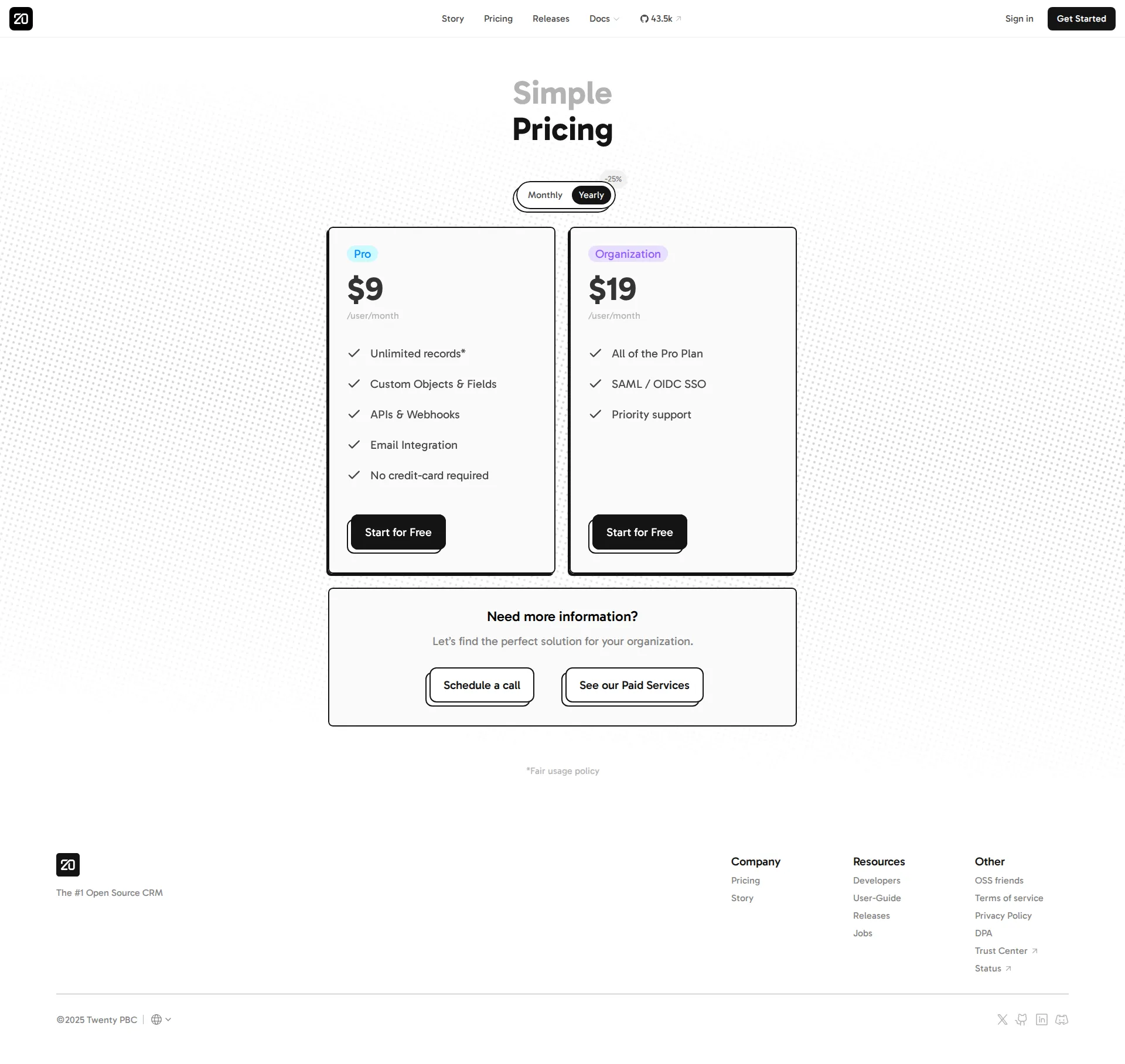The image size is (1125, 1064).
Task: Open the GitHub 43.5k star link
Action: pos(660,18)
